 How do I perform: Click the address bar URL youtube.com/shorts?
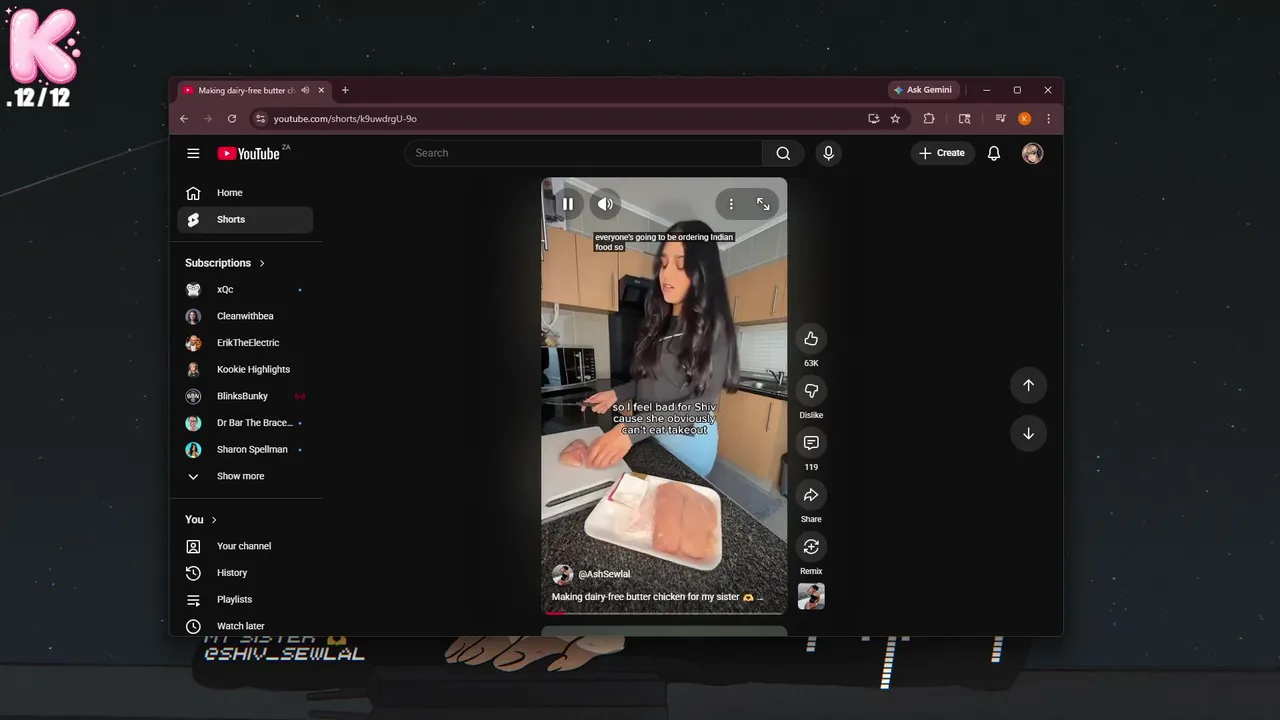(345, 119)
